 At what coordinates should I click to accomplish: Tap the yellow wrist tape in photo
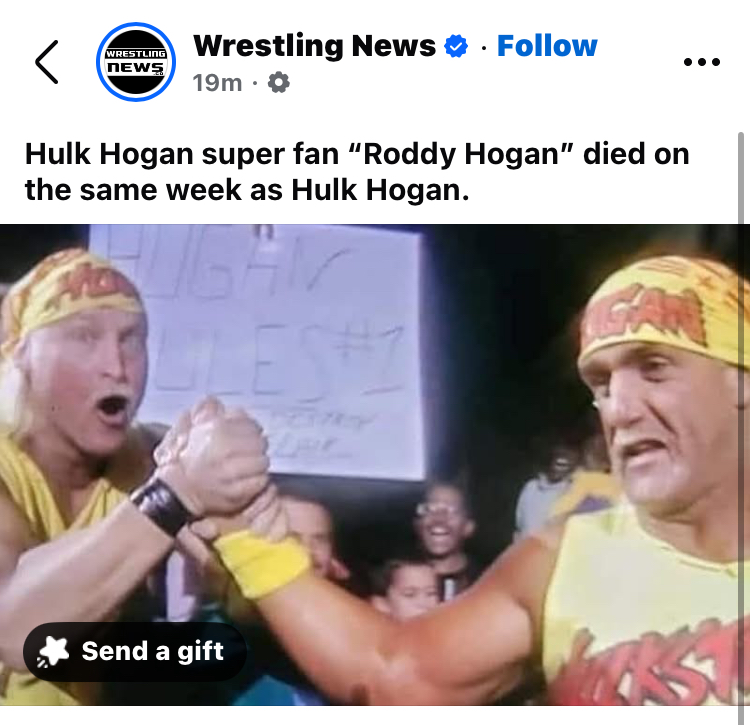click(x=262, y=563)
